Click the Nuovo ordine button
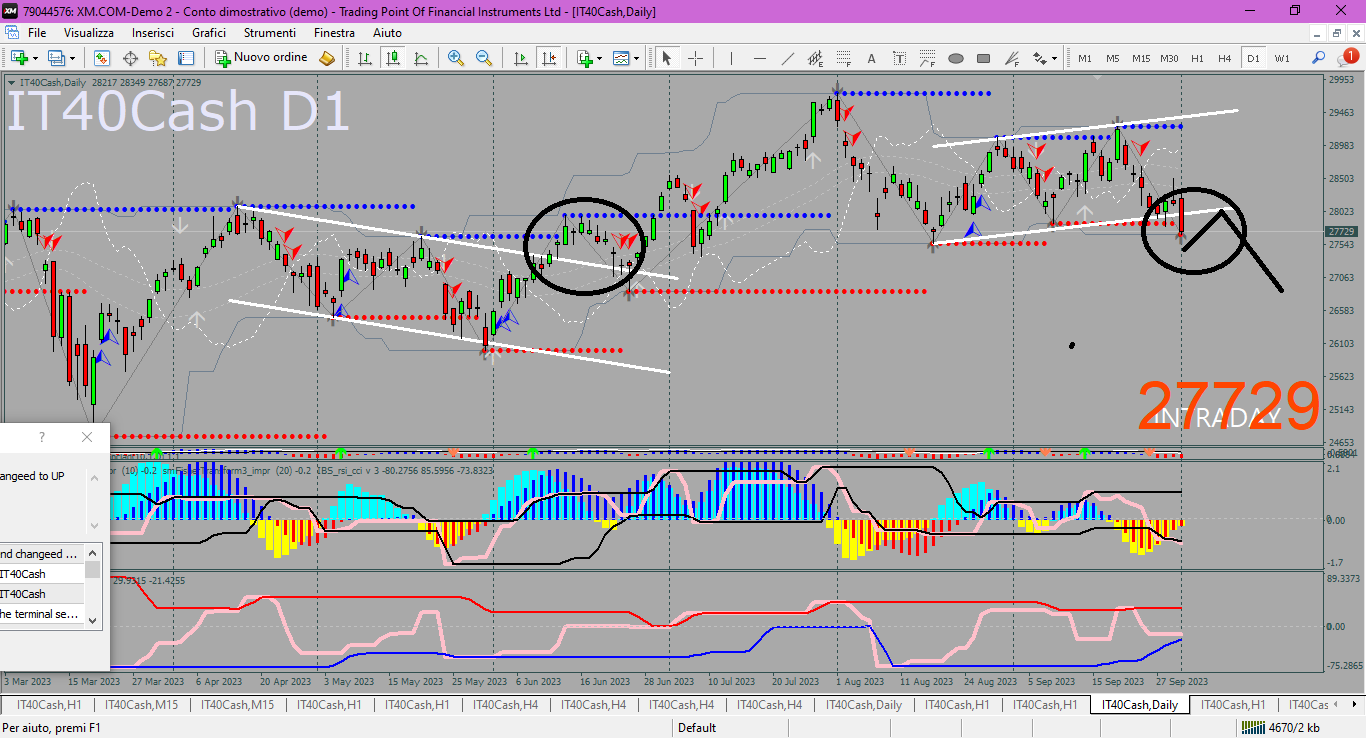1366x738 pixels. pyautogui.click(x=261, y=58)
